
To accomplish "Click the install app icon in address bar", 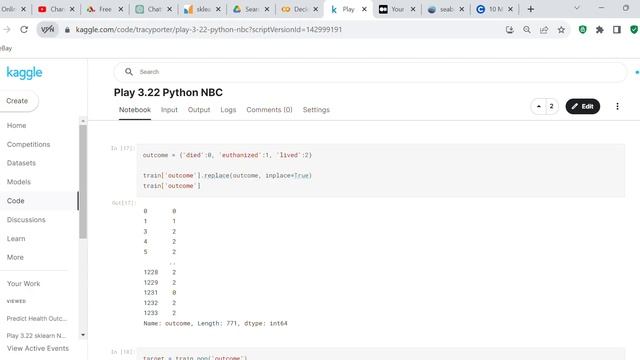I will pos(509,29).
